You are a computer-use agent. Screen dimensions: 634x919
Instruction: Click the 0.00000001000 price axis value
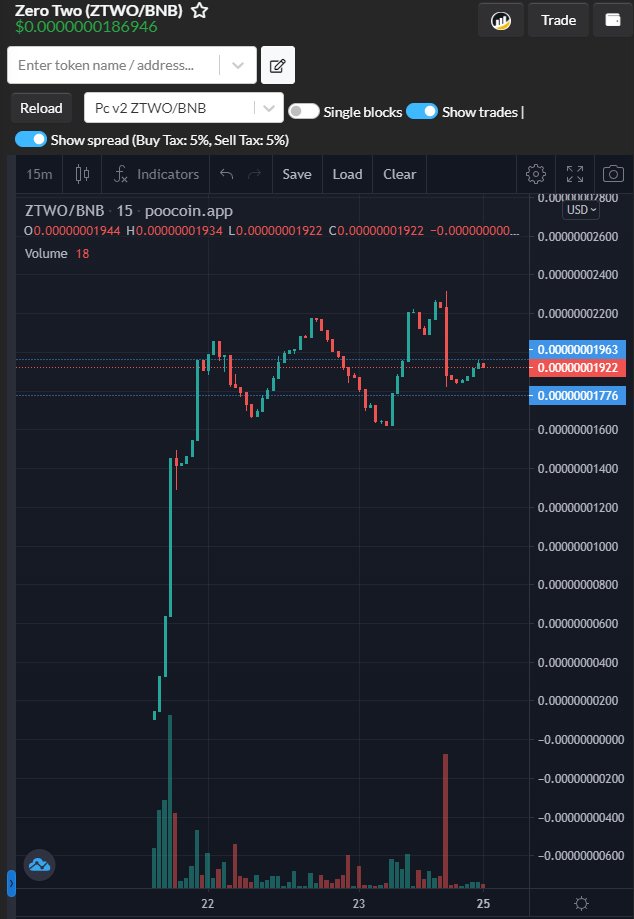pyautogui.click(x=578, y=546)
